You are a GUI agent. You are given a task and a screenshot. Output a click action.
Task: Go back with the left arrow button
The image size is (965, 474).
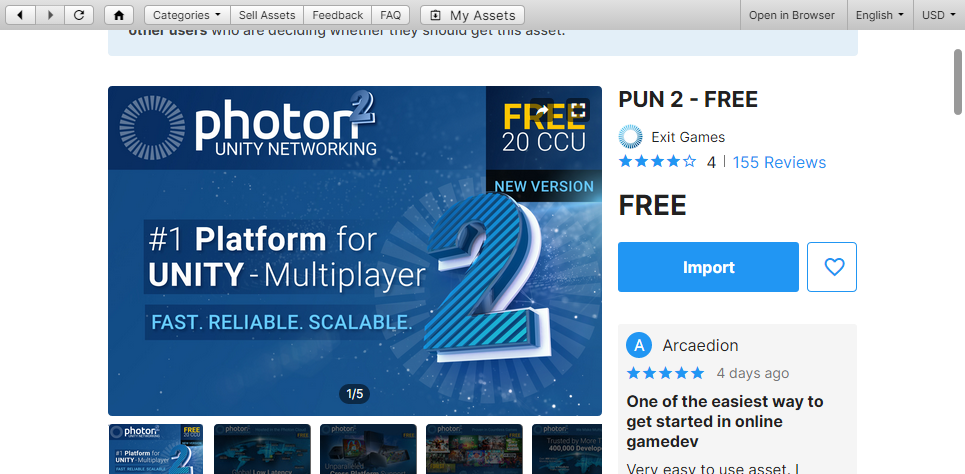point(20,15)
